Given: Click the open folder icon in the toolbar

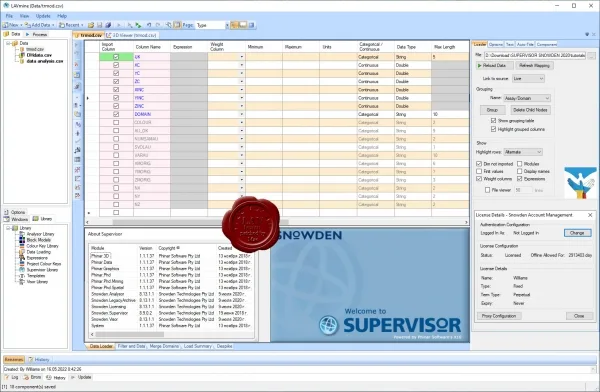Looking at the screenshot, I should (91, 25).
